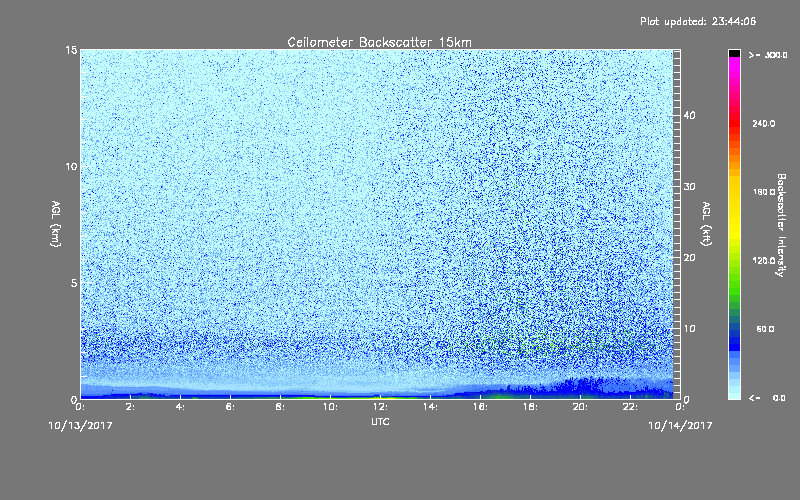Screen dimensions: 800x500
Task: Select the 'Plot updated: 23:44:06' timestamp
Action: (x=698, y=21)
